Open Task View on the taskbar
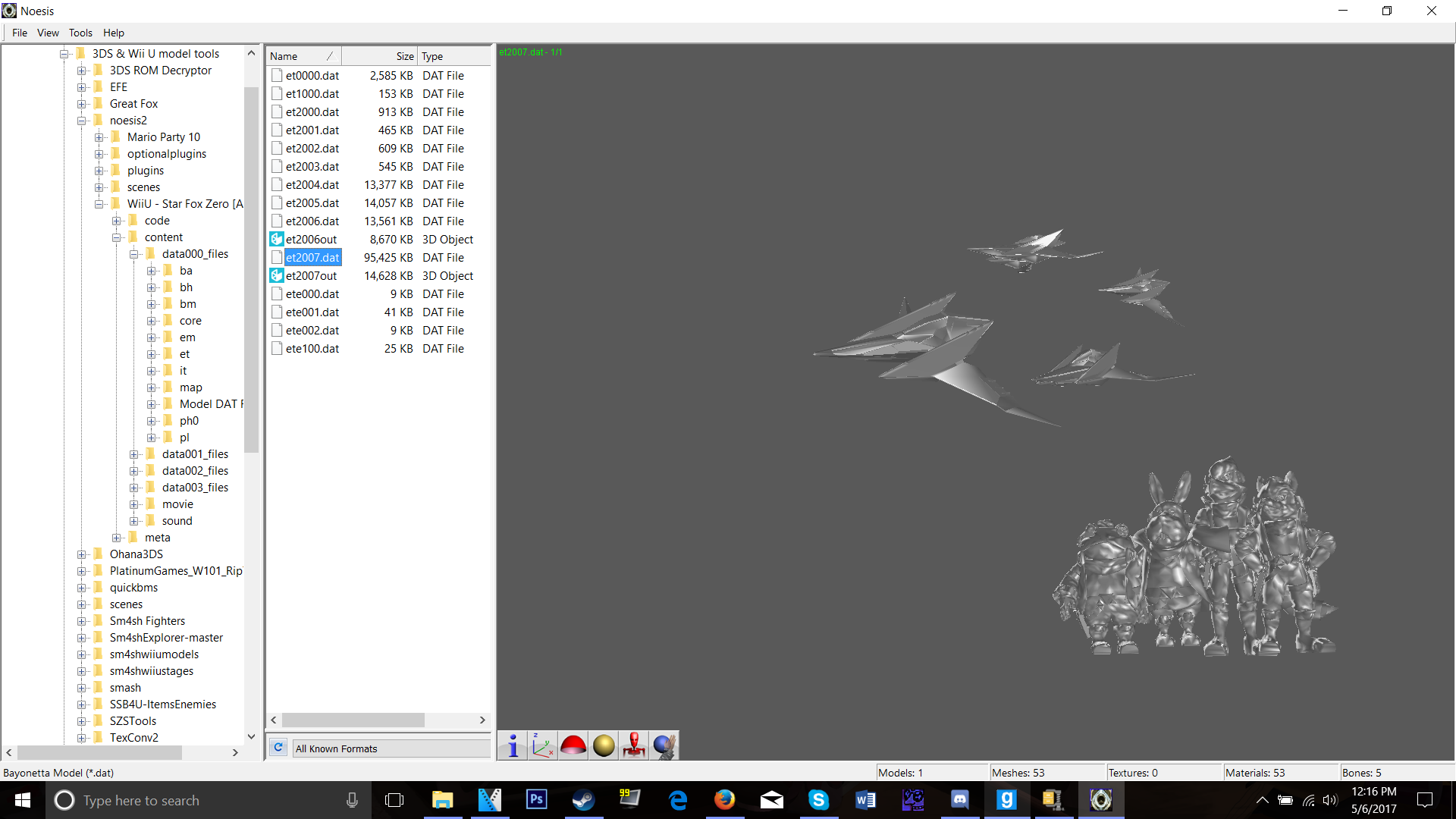The image size is (1456, 819). (x=394, y=800)
